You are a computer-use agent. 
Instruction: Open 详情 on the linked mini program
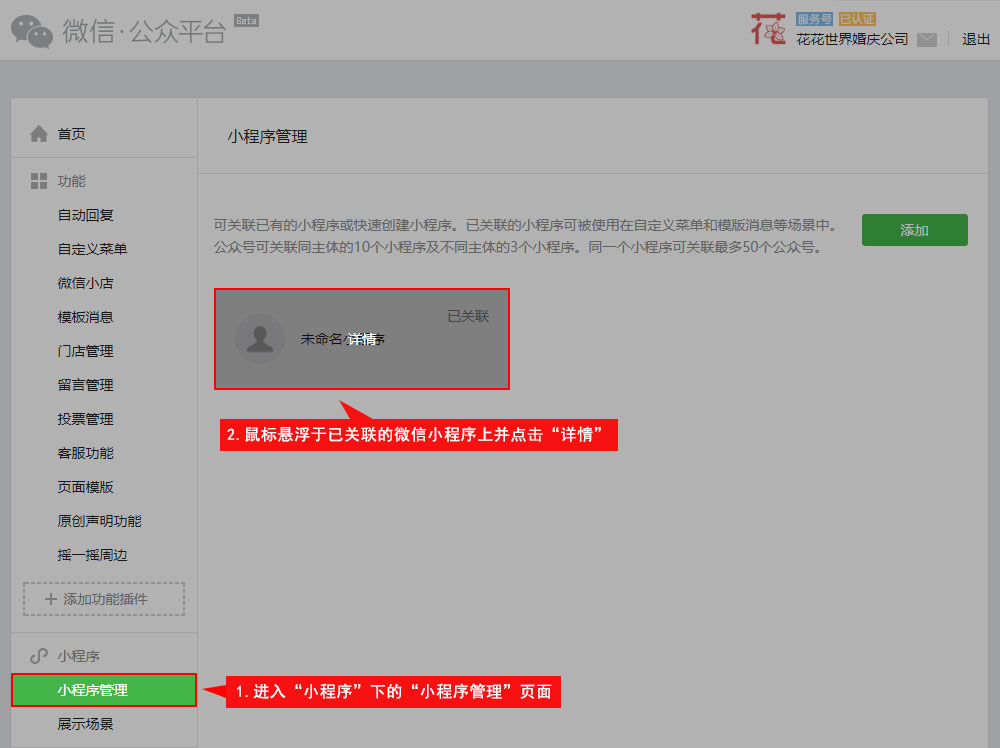click(362, 339)
